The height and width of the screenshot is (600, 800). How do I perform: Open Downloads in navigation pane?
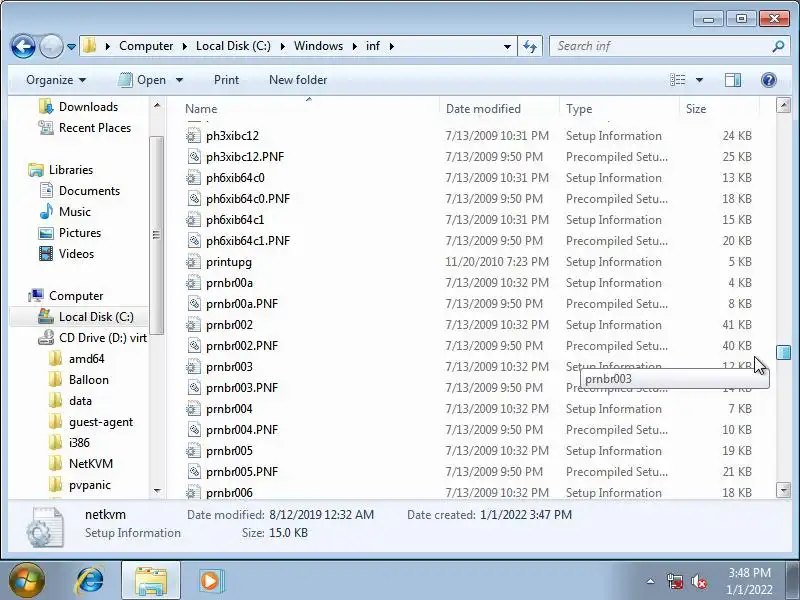click(88, 107)
